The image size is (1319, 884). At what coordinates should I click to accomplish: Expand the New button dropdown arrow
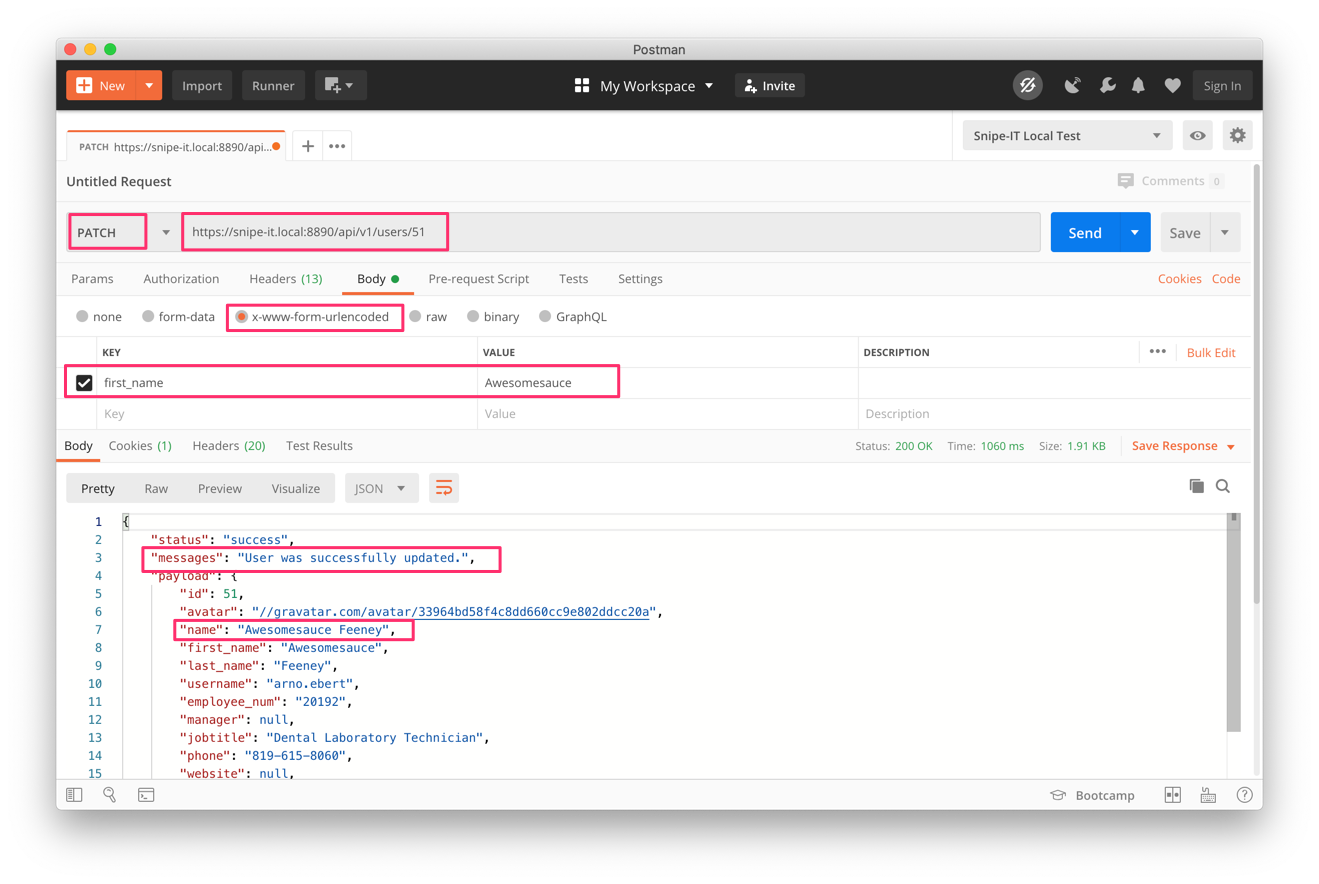(x=149, y=86)
